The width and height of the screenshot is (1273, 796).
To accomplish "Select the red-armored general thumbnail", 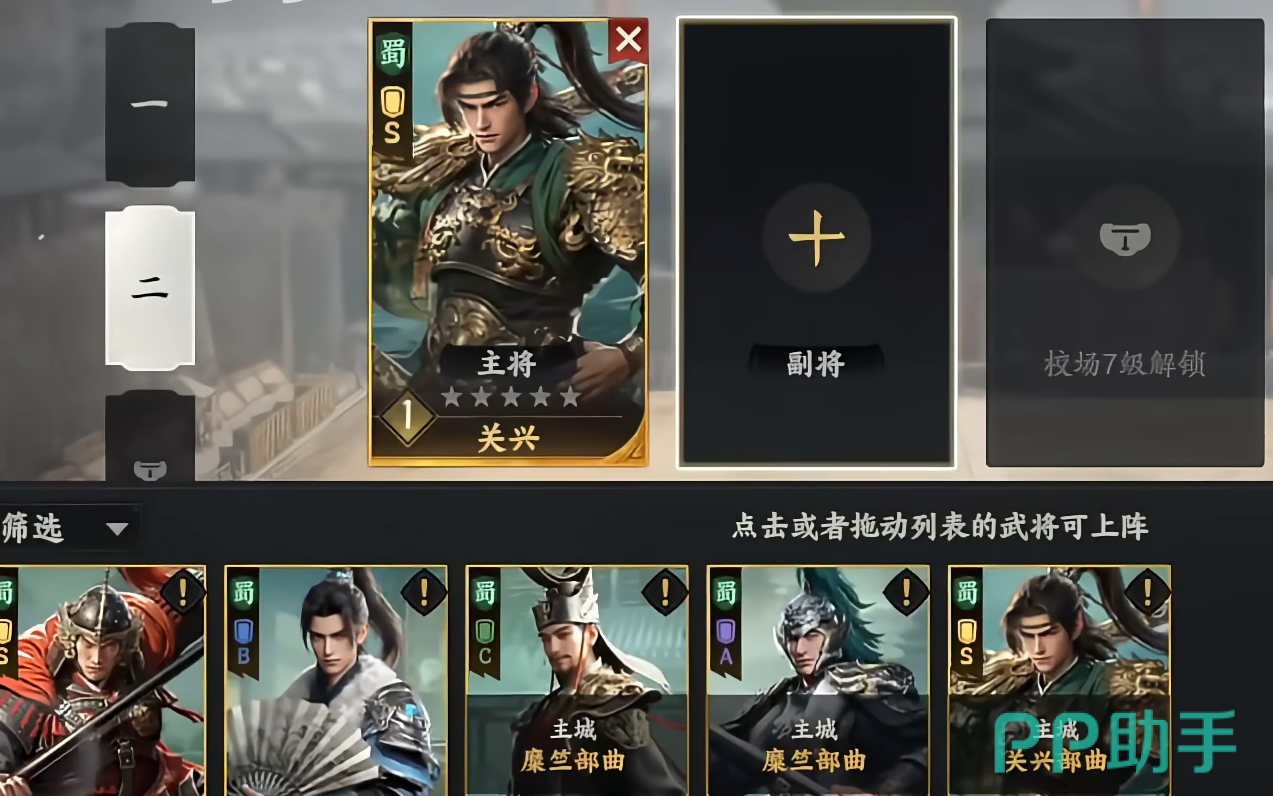I will pyautogui.click(x=102, y=681).
